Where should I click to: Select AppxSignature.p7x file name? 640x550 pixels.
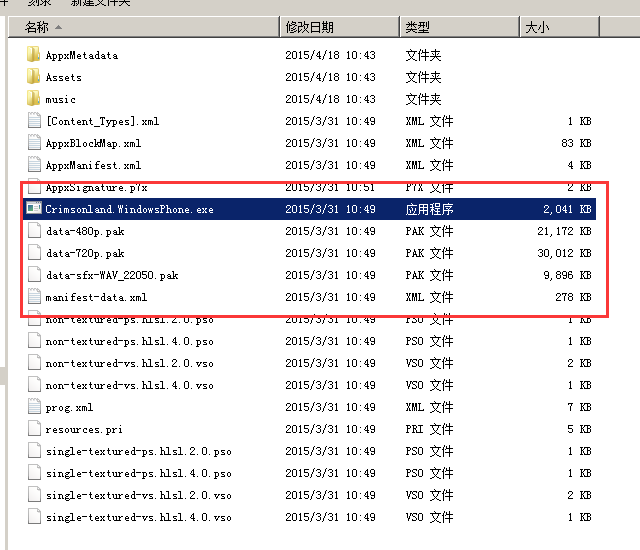tap(96, 187)
